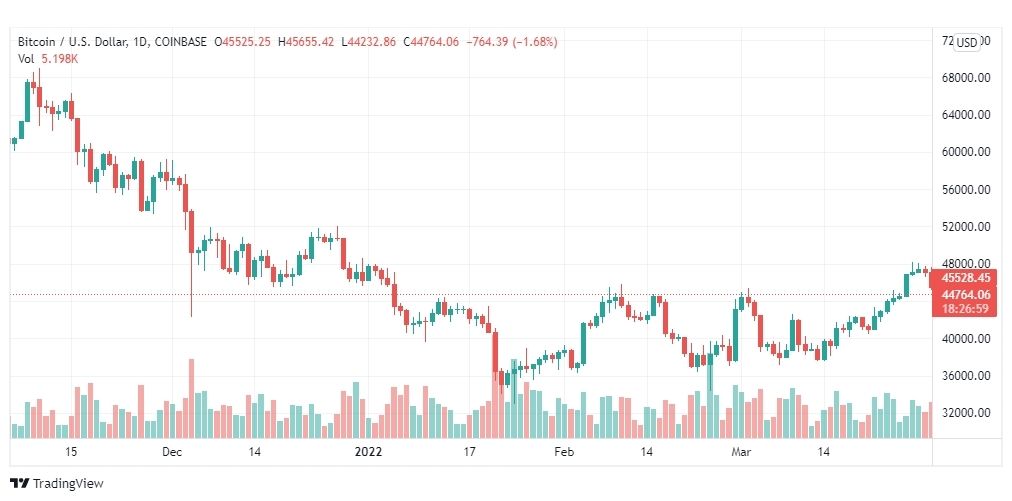Click the Dec date marker on time axis

pos(172,452)
